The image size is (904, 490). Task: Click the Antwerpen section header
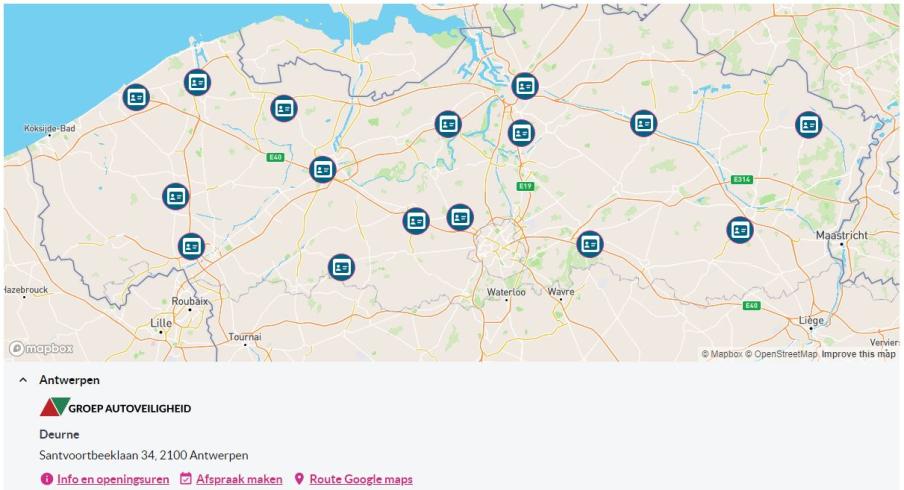[x=69, y=380]
